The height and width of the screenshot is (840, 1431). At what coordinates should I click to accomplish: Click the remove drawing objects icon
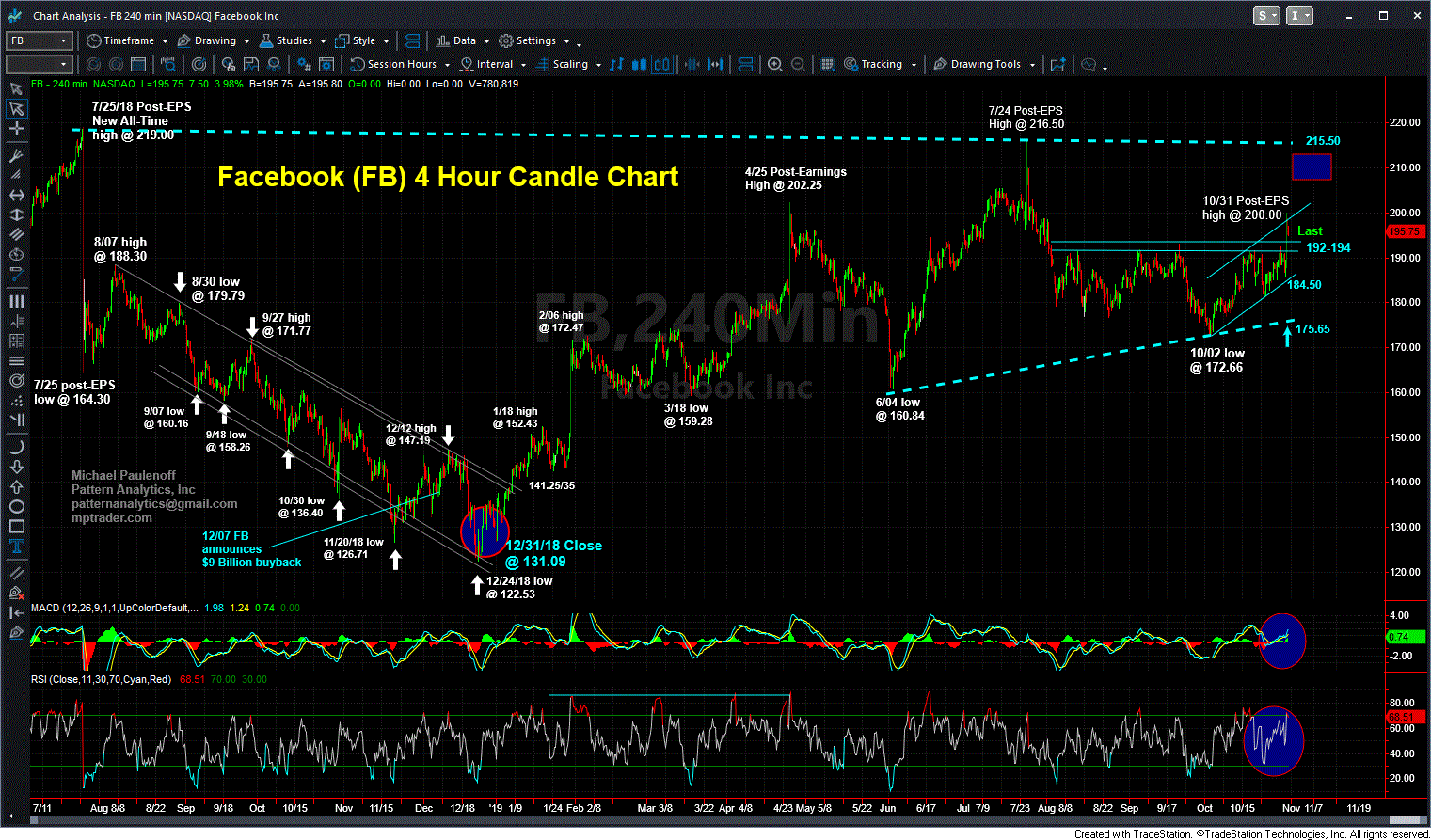click(x=16, y=593)
